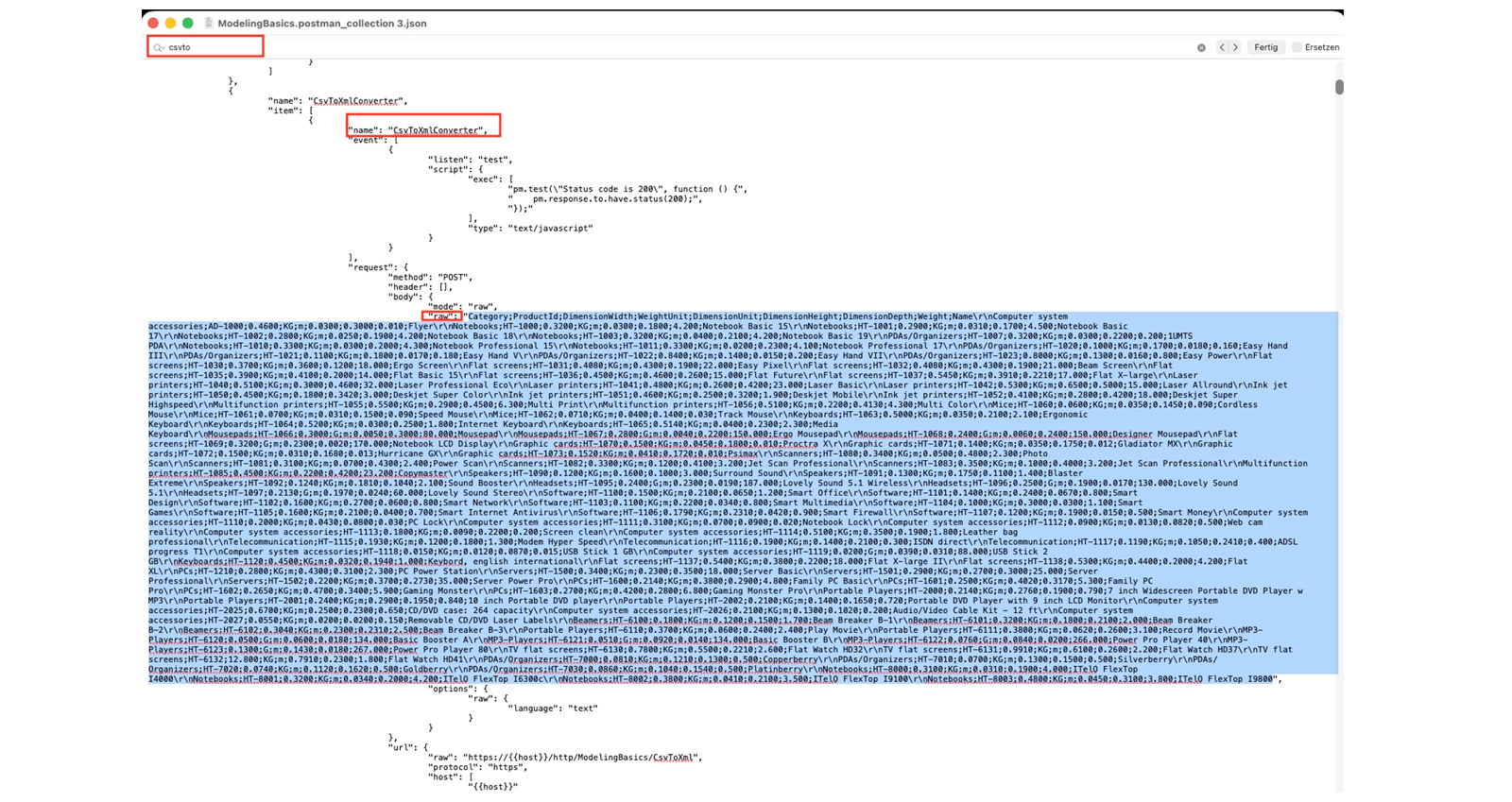Click the "body": { line

[411, 297]
